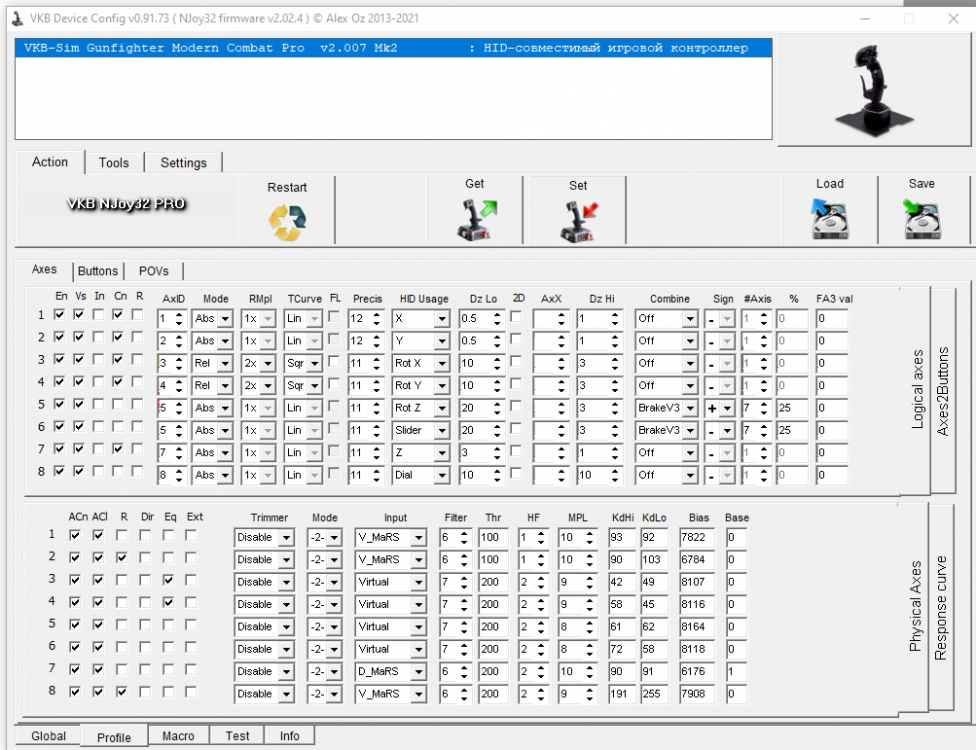The width and height of the screenshot is (976, 750).
Task: Toggle the Cn checkbox for logical axis 7
Action: [118, 449]
